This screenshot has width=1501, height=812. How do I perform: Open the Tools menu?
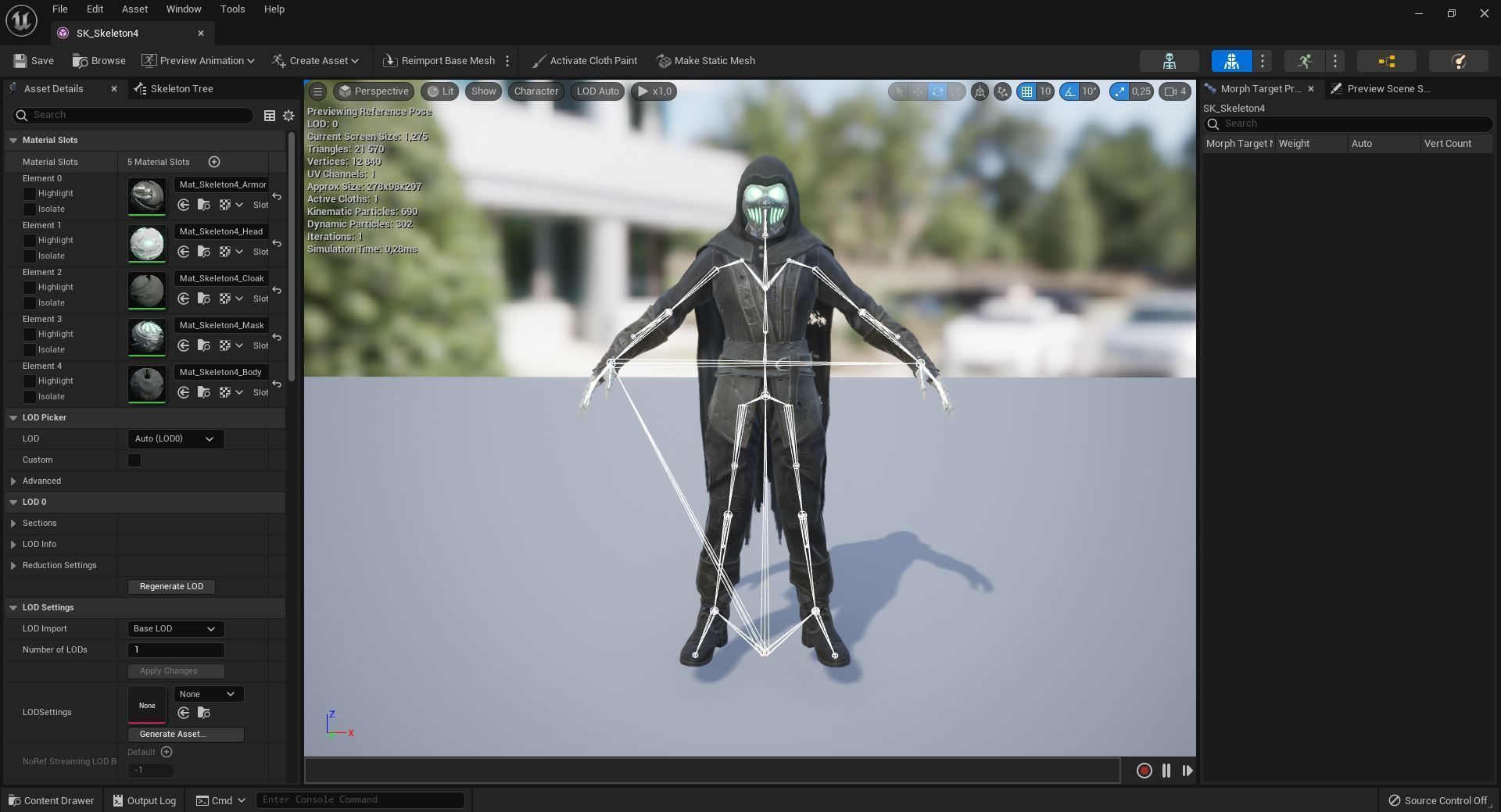(x=232, y=9)
